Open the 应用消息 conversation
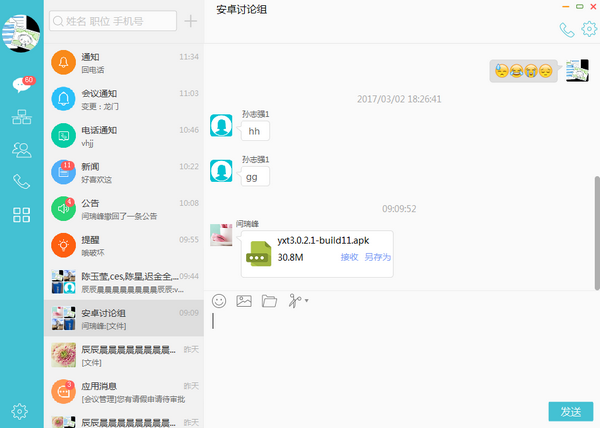The width and height of the screenshot is (600, 428). (124, 392)
